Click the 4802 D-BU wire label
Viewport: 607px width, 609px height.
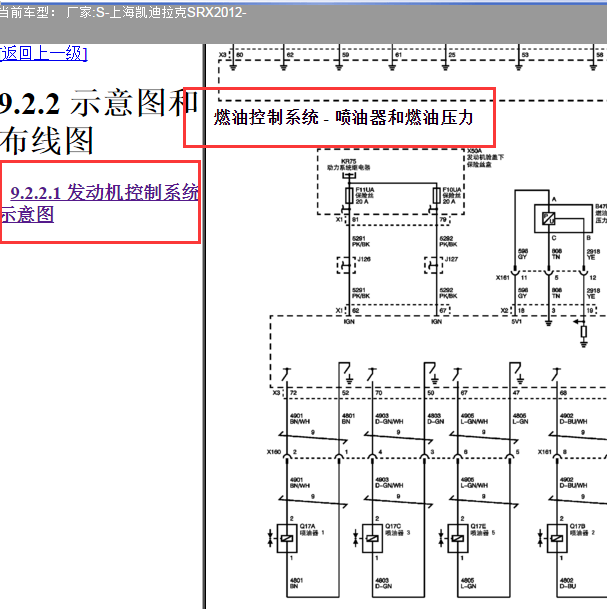click(568, 583)
